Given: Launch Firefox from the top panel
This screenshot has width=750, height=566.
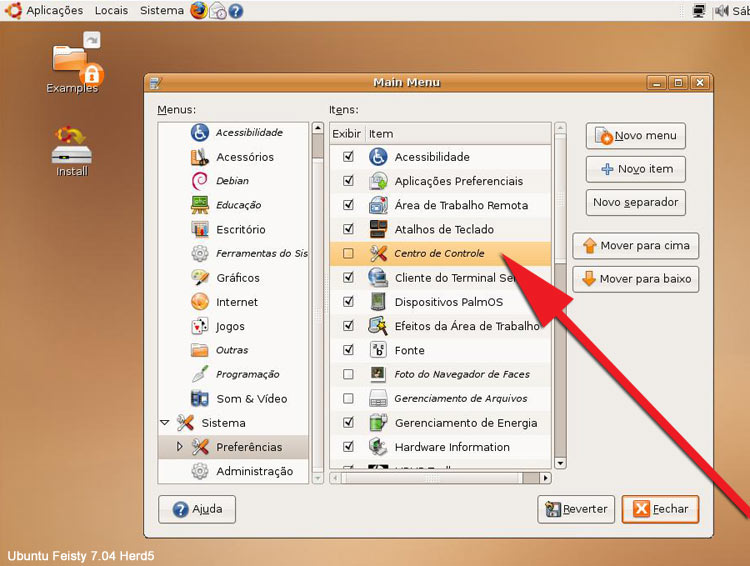Looking at the screenshot, I should (x=199, y=10).
